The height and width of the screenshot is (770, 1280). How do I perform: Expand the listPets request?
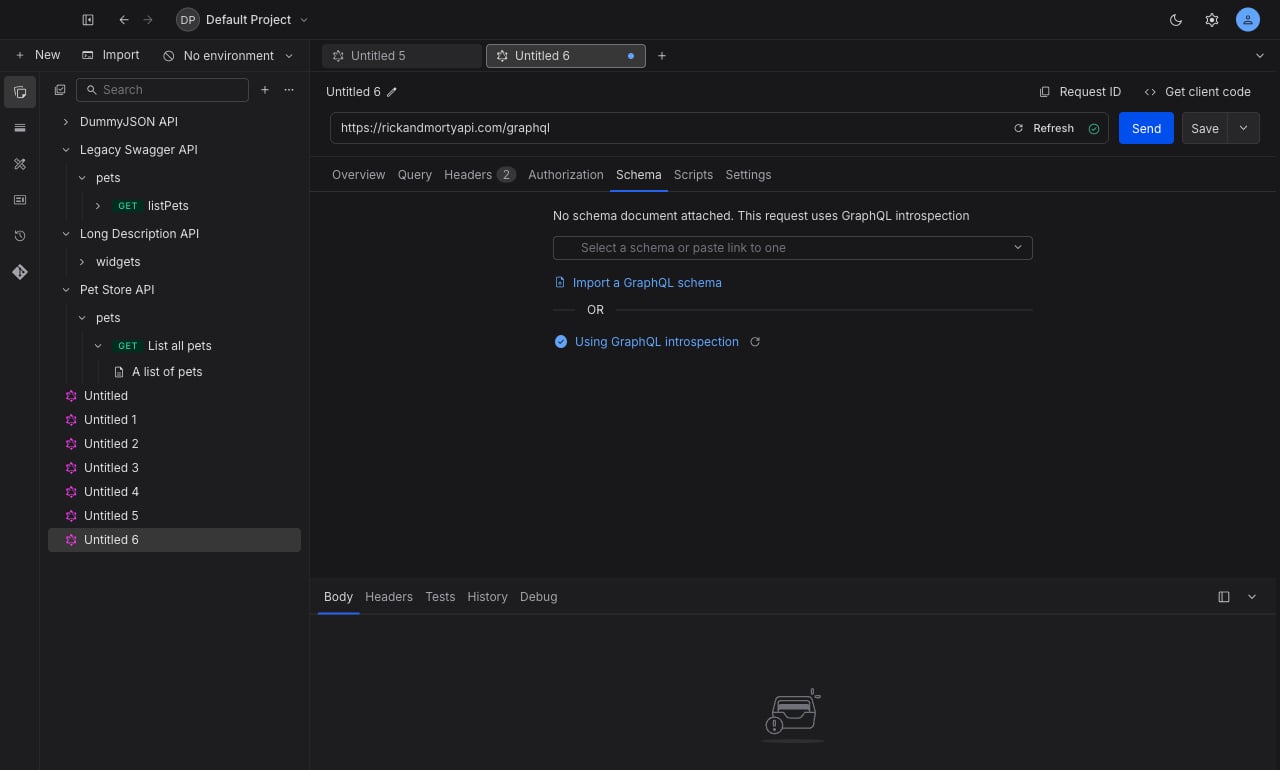pos(98,206)
